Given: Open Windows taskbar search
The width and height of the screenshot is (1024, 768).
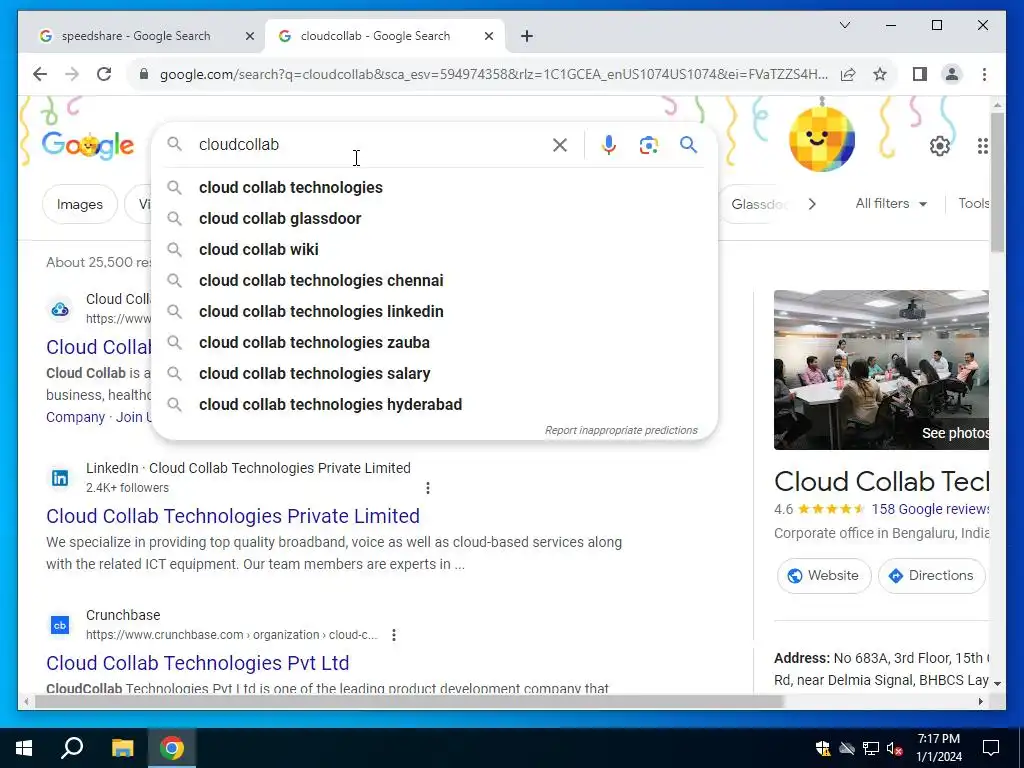Looking at the screenshot, I should pos(72,748).
